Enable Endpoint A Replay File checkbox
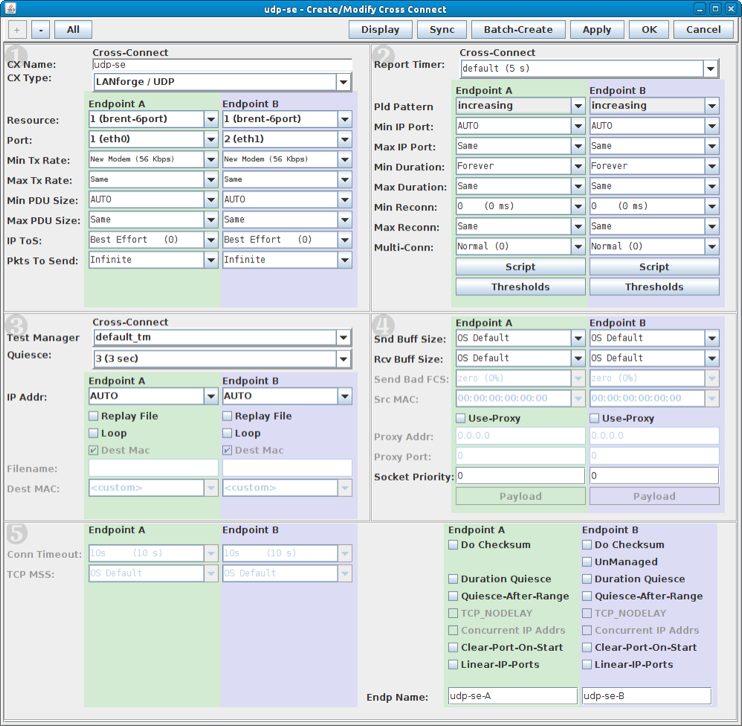Image resolution: width=742 pixels, height=726 pixels. [94, 416]
